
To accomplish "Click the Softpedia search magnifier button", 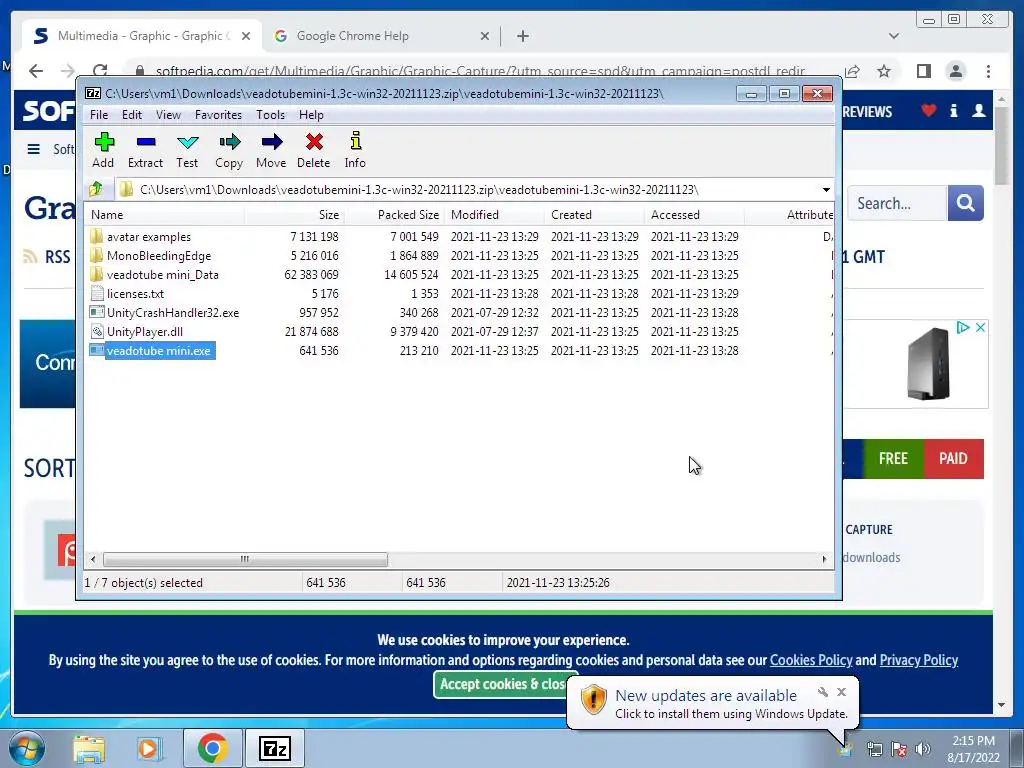I will [965, 203].
